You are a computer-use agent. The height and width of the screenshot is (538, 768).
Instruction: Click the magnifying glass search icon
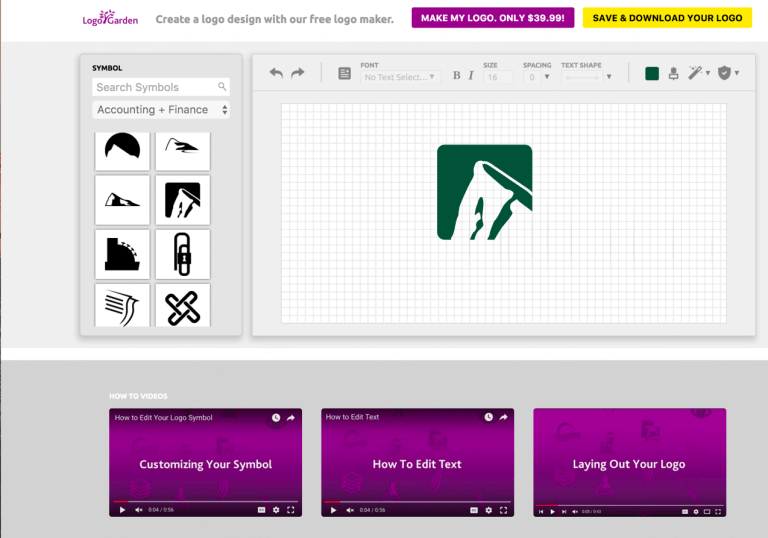[222, 87]
